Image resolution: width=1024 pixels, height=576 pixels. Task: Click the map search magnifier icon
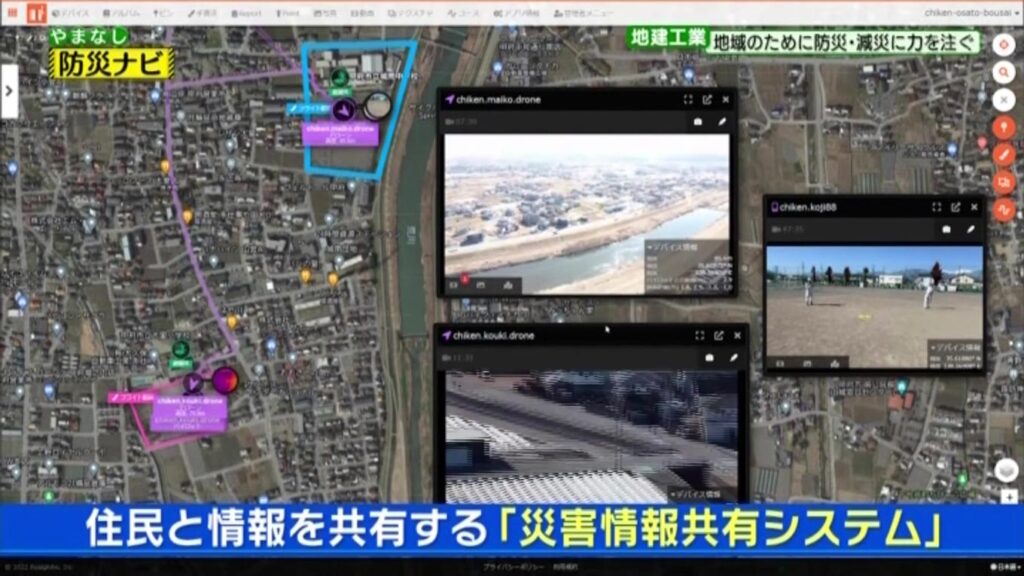pos(1004,72)
